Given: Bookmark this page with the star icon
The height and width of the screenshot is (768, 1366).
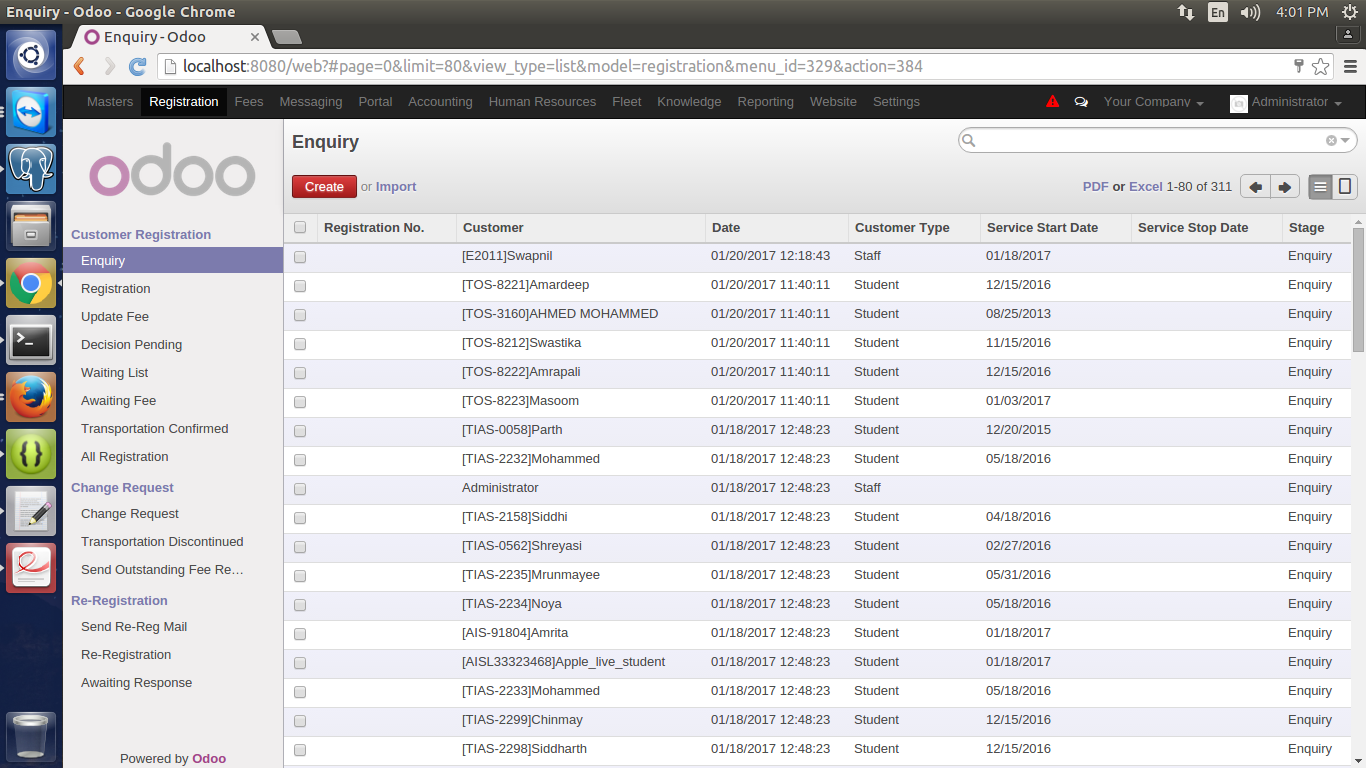Looking at the screenshot, I should click(x=1320, y=67).
